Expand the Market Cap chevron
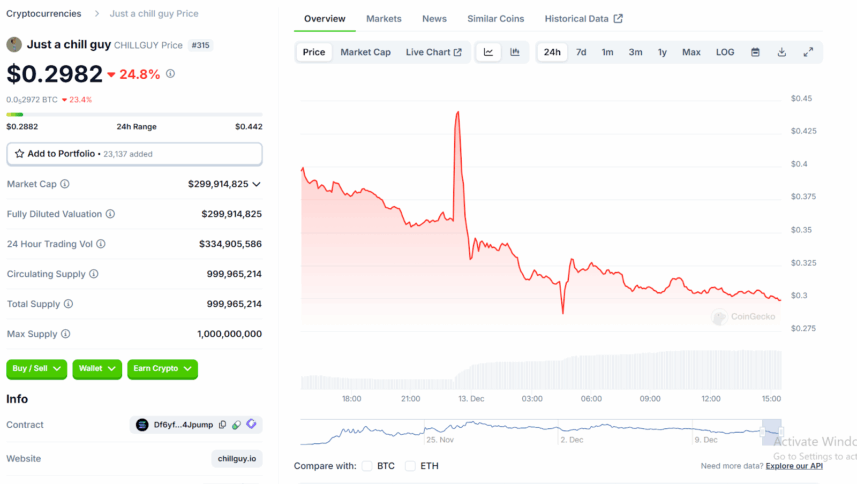The width and height of the screenshot is (857, 484). [256, 184]
